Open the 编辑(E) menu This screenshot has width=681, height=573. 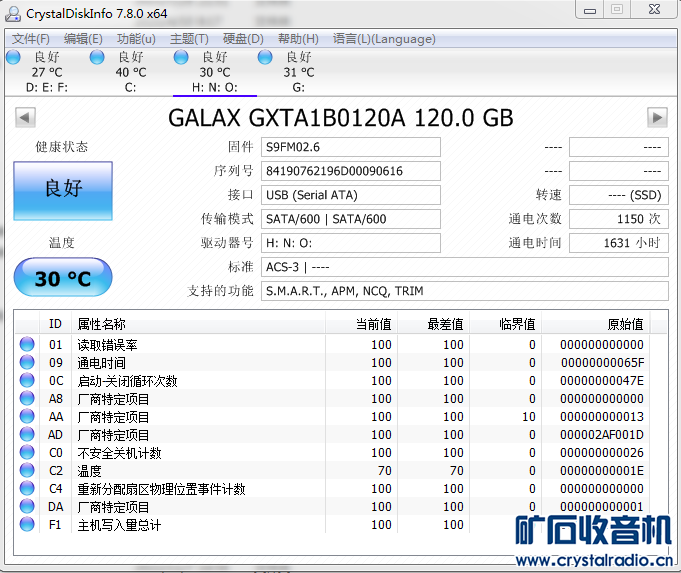click(x=83, y=39)
